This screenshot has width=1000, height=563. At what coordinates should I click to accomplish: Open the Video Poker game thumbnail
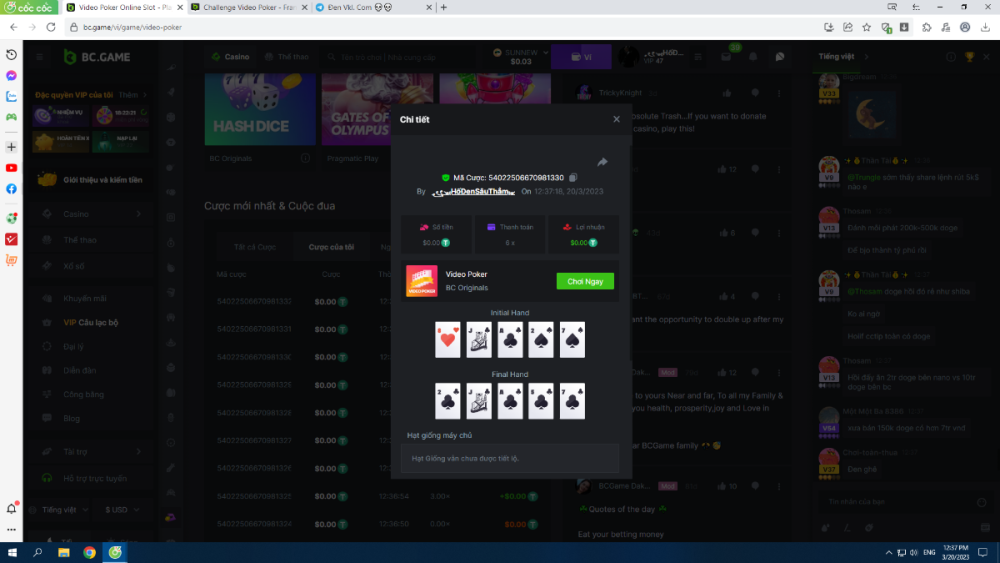tap(421, 281)
